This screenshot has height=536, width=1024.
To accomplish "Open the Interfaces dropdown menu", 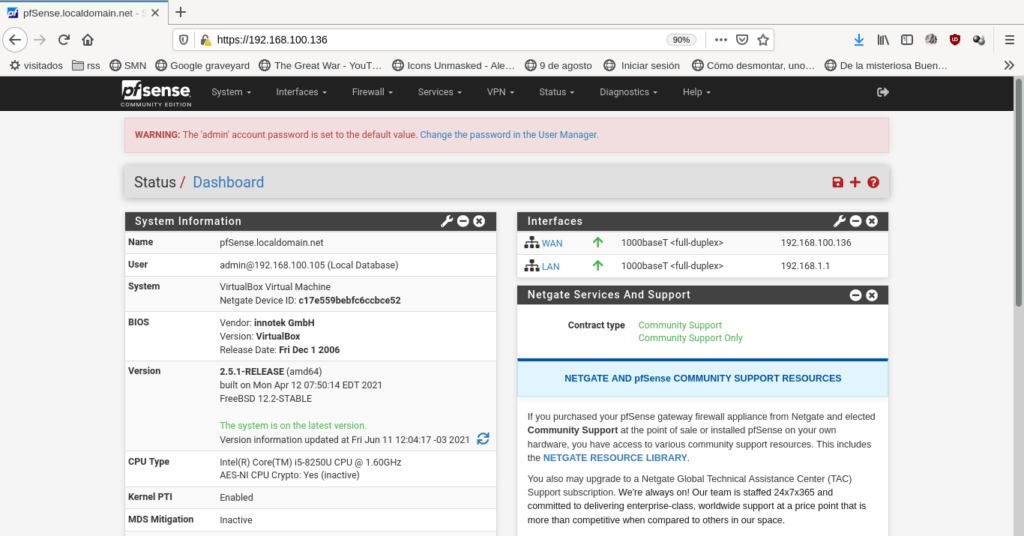I will pyautogui.click(x=301, y=92).
